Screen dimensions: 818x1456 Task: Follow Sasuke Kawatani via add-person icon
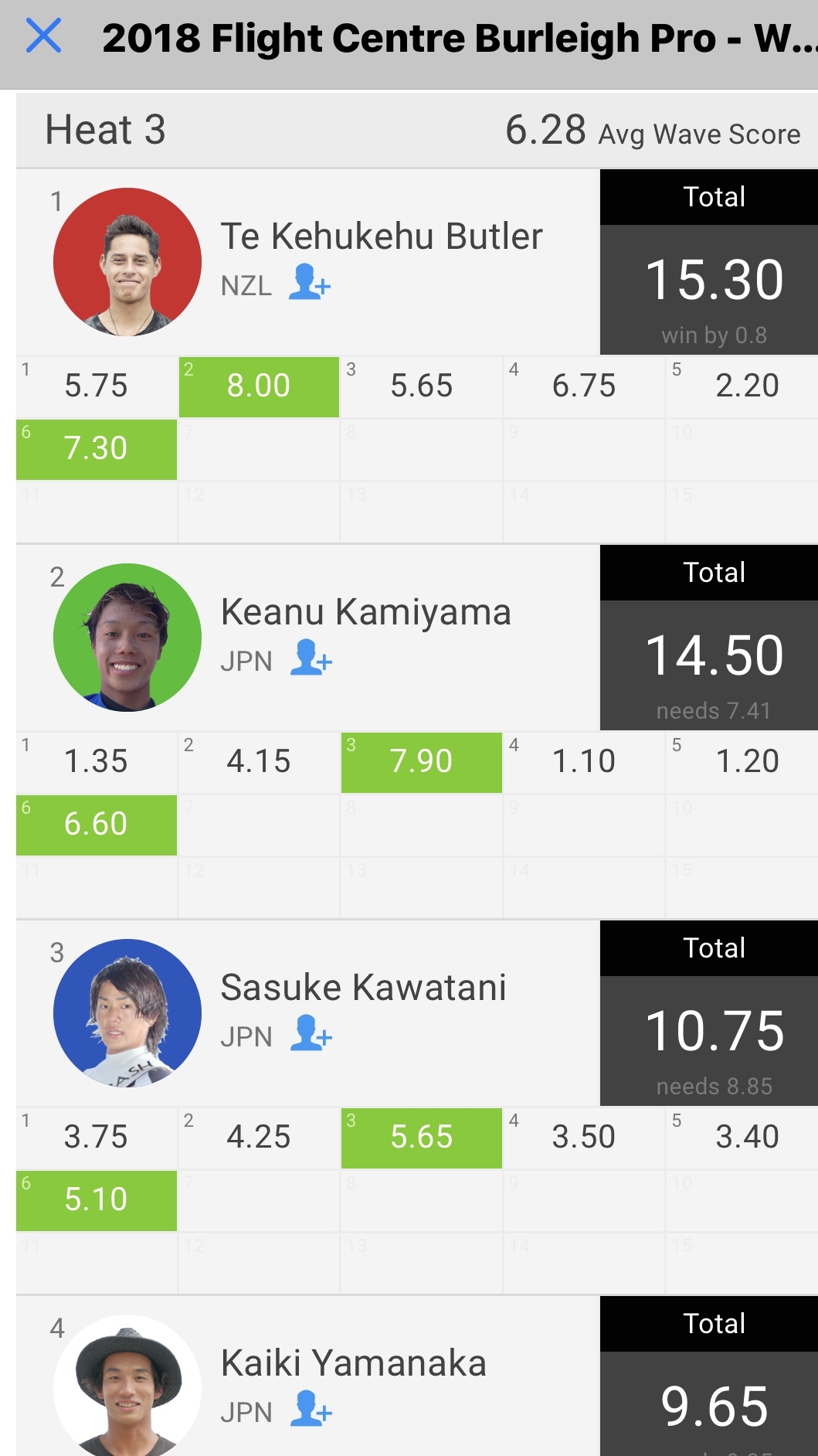click(311, 1033)
